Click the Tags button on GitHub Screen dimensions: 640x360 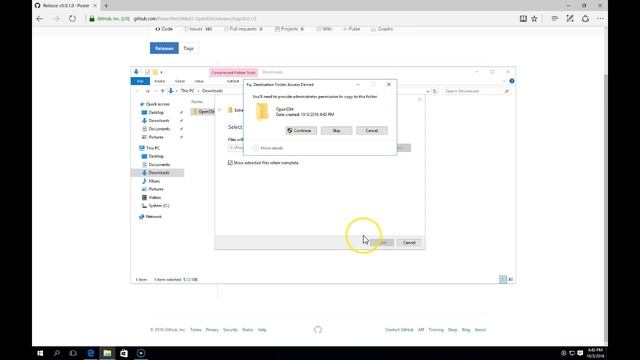click(189, 48)
